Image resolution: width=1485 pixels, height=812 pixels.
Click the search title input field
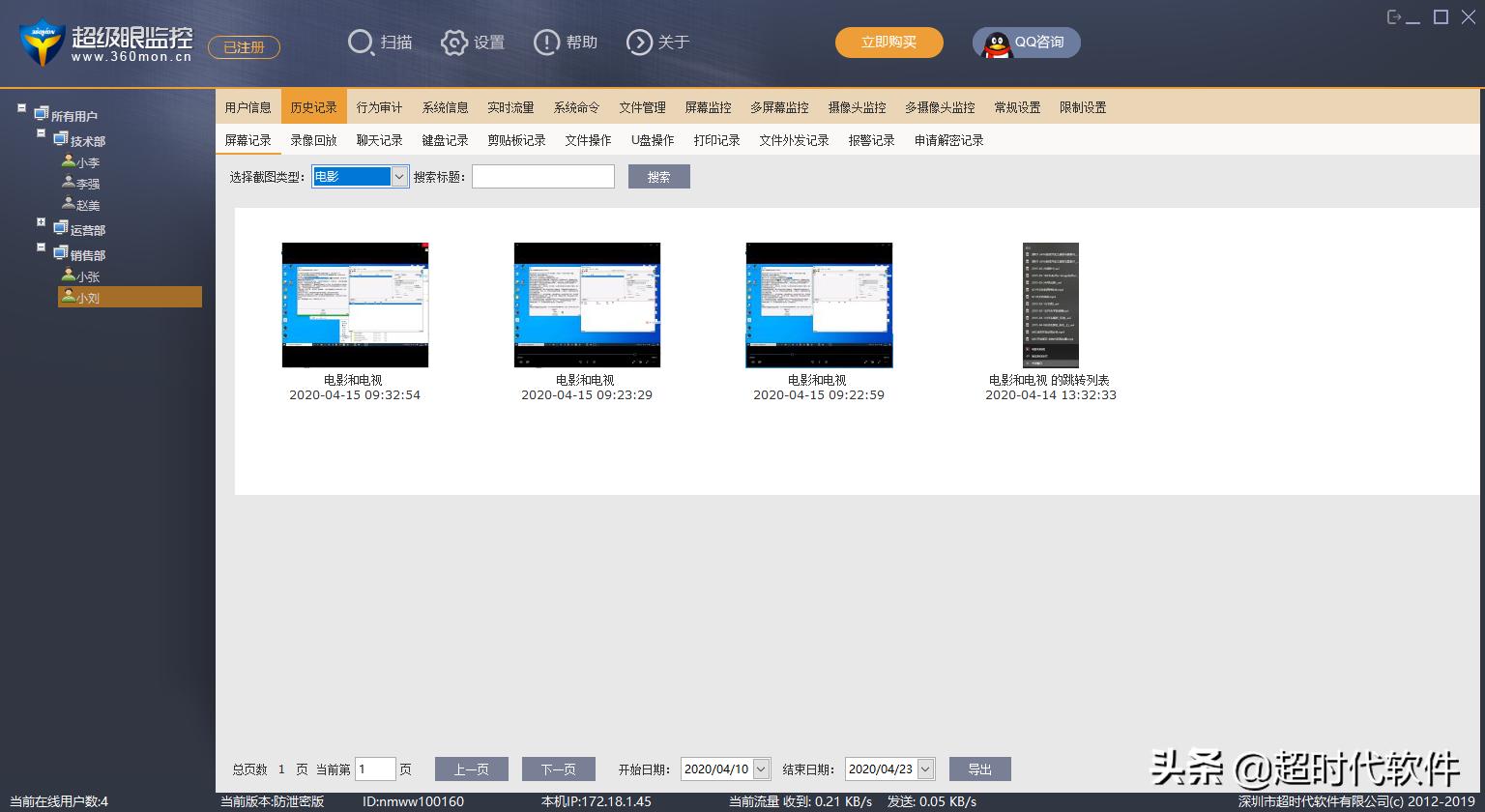[542, 177]
